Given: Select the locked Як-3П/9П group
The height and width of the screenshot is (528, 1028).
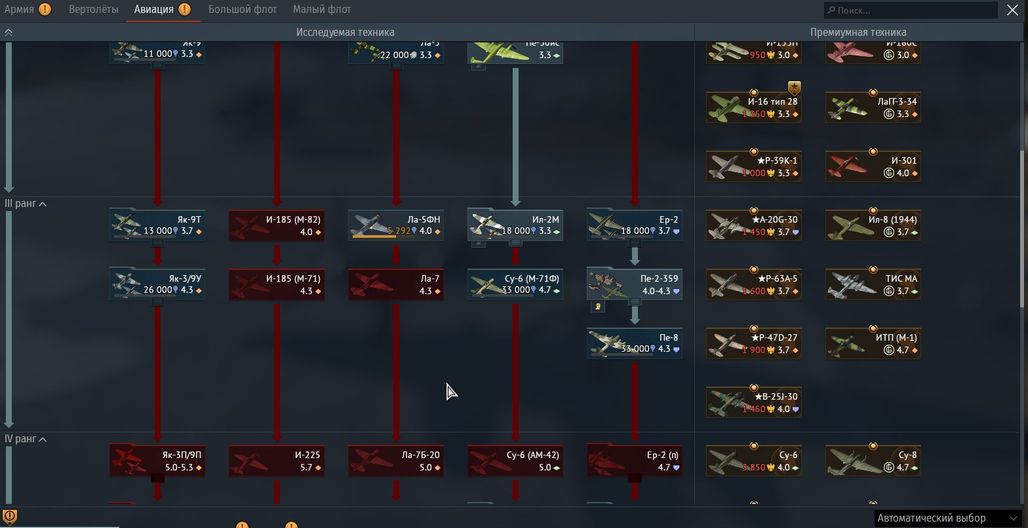Looking at the screenshot, I should tap(157, 460).
